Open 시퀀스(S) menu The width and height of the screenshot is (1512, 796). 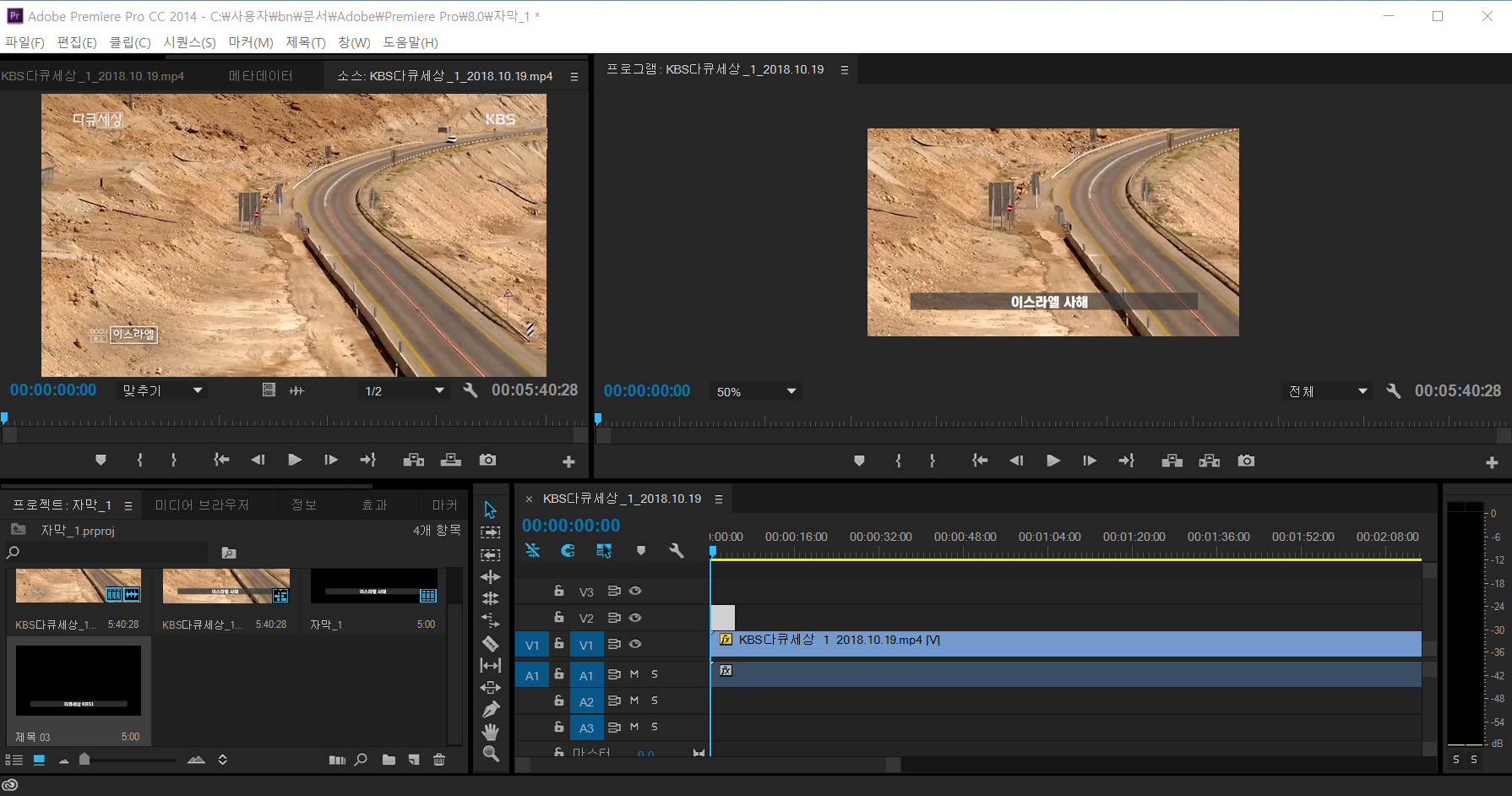[x=190, y=42]
